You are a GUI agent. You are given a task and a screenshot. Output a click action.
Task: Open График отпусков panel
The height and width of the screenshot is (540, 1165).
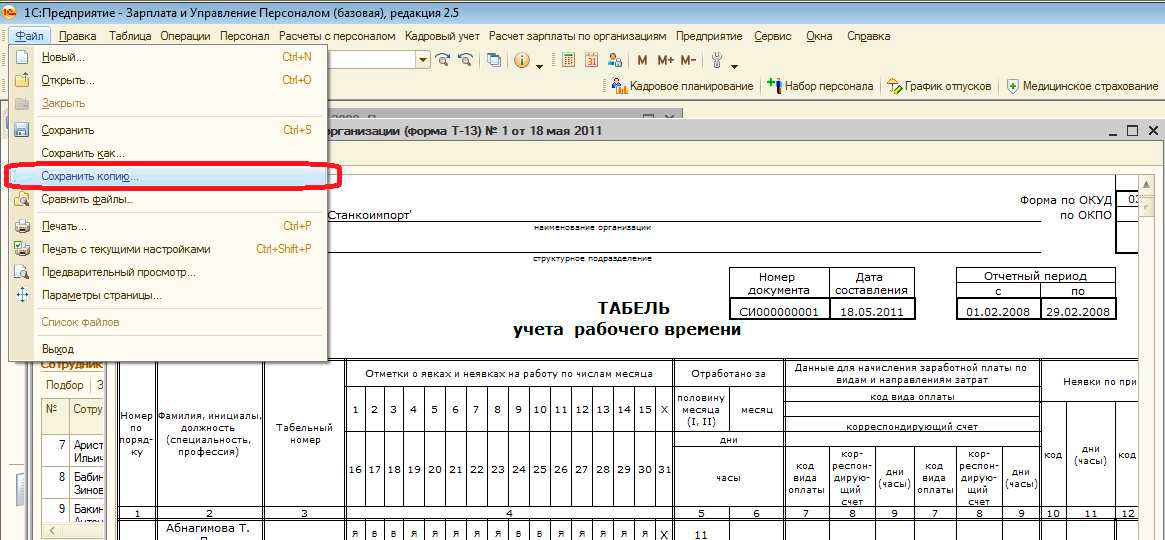939,86
